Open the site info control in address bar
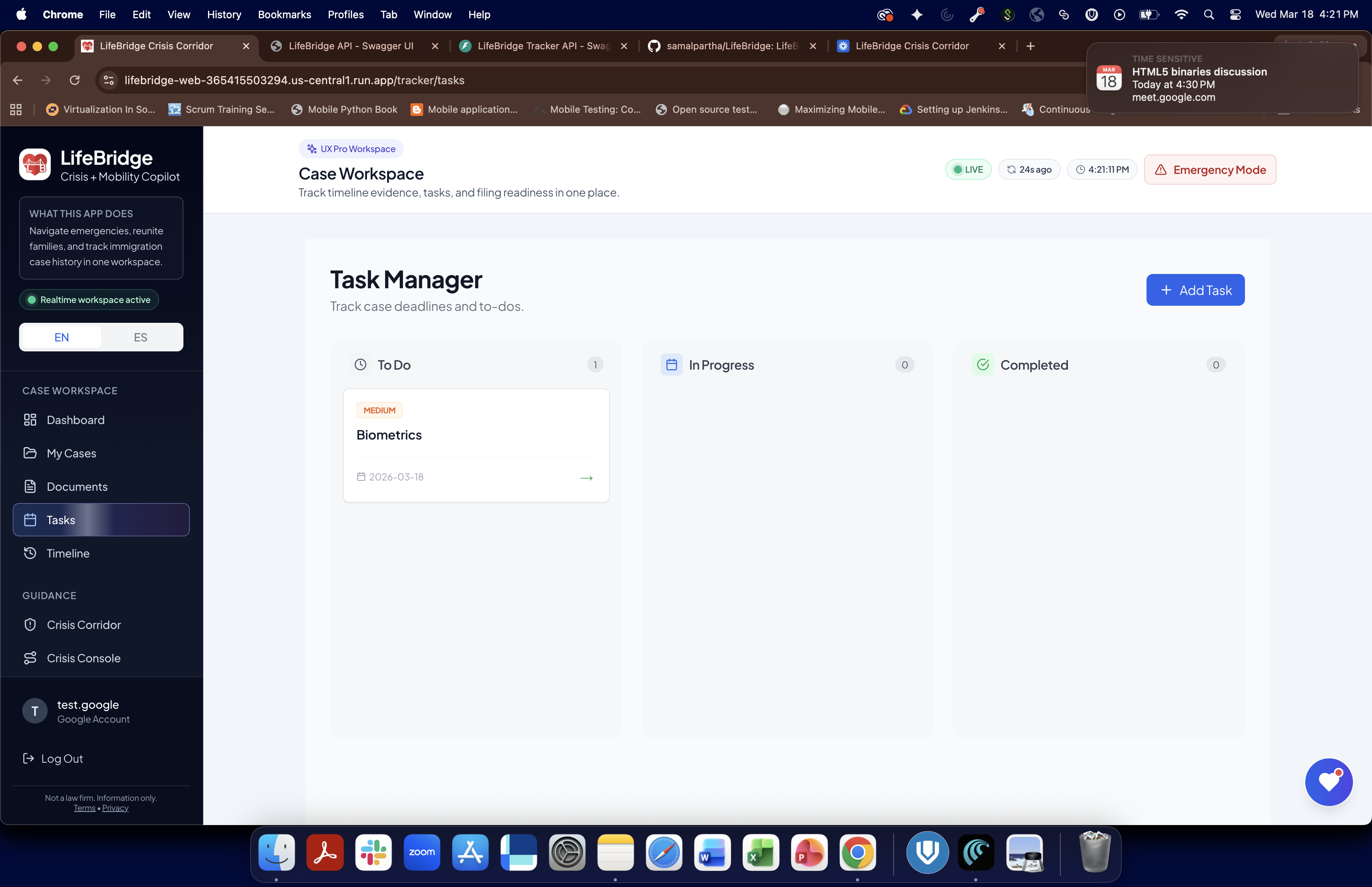1372x887 pixels. coord(109,80)
